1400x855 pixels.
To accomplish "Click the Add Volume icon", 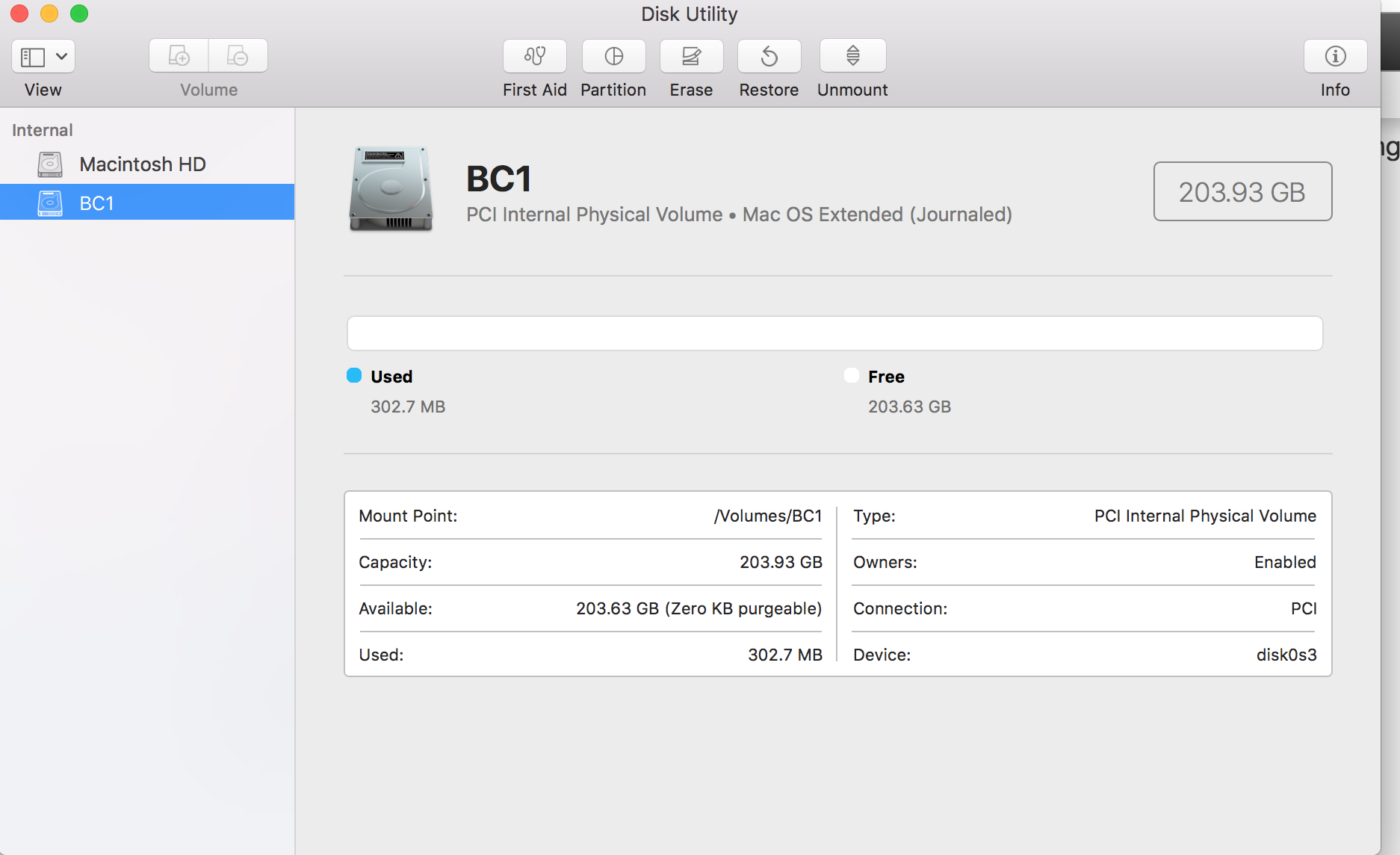I will click(179, 56).
